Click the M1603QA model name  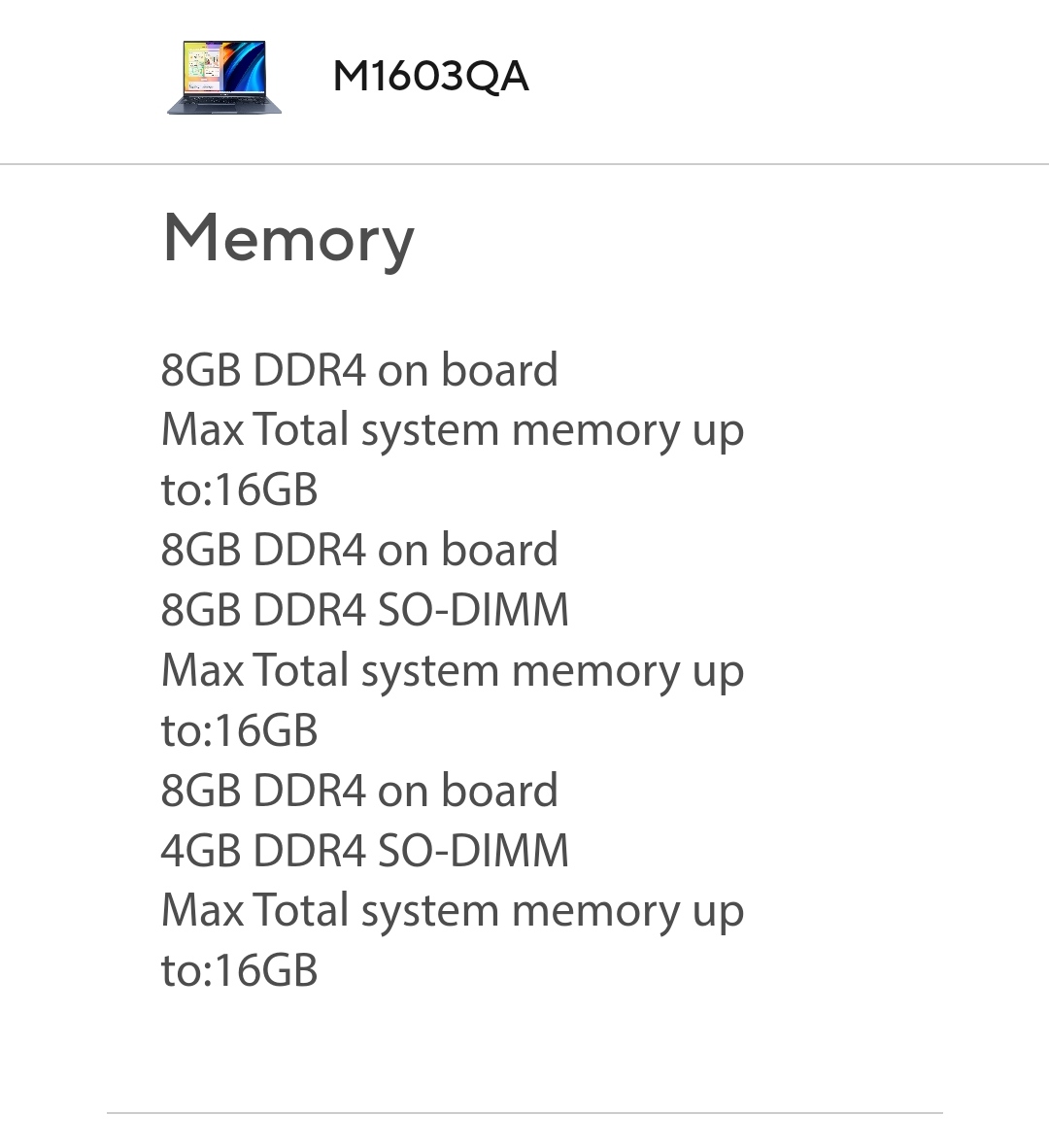click(430, 77)
